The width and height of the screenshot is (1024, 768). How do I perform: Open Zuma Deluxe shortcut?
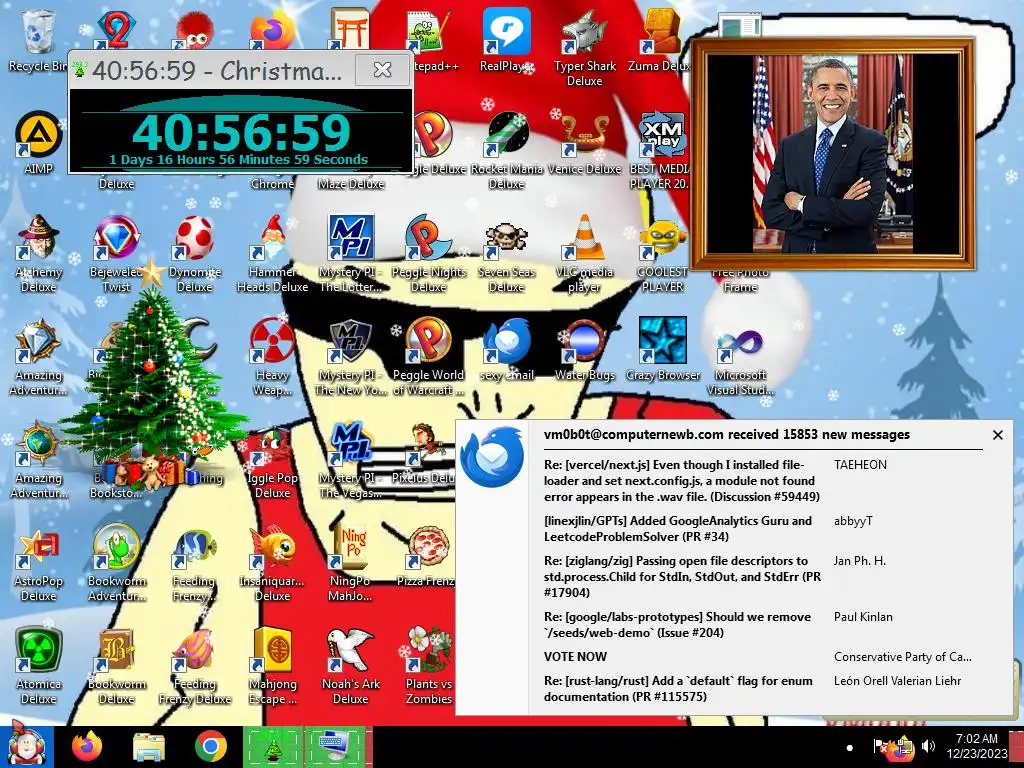pos(660,40)
